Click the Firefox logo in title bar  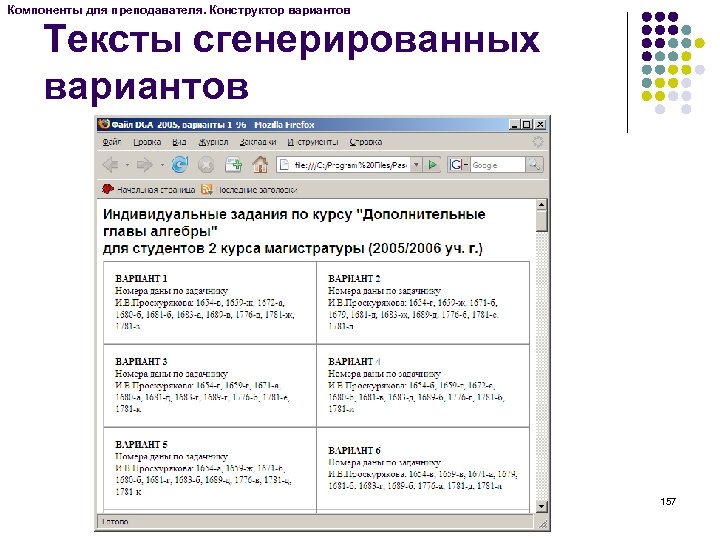tap(104, 124)
